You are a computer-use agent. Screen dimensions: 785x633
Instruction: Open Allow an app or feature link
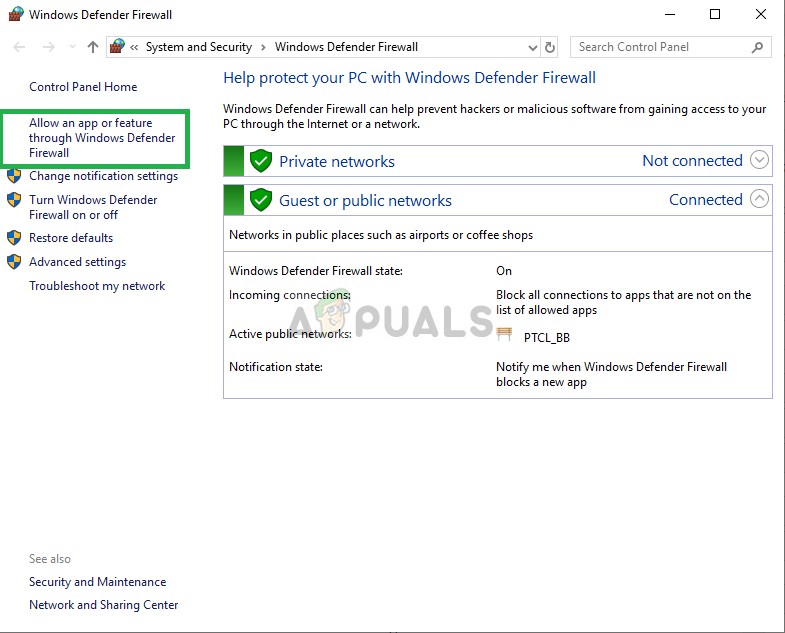[102, 138]
